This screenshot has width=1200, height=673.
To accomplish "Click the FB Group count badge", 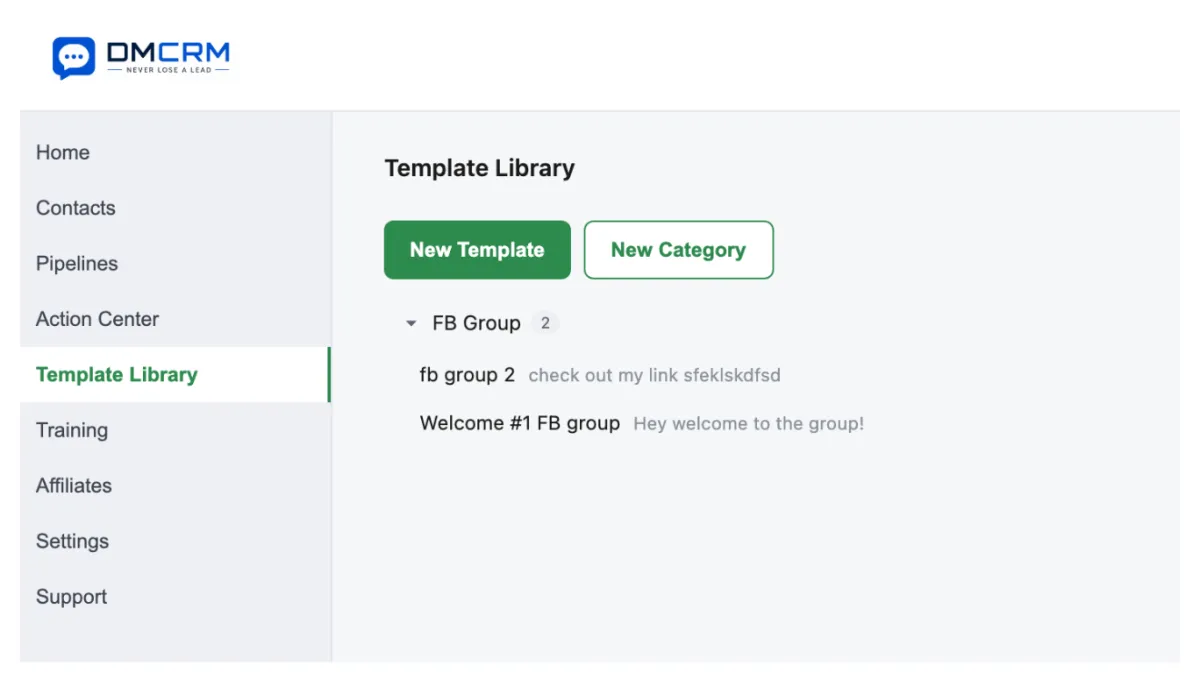I will (545, 323).
